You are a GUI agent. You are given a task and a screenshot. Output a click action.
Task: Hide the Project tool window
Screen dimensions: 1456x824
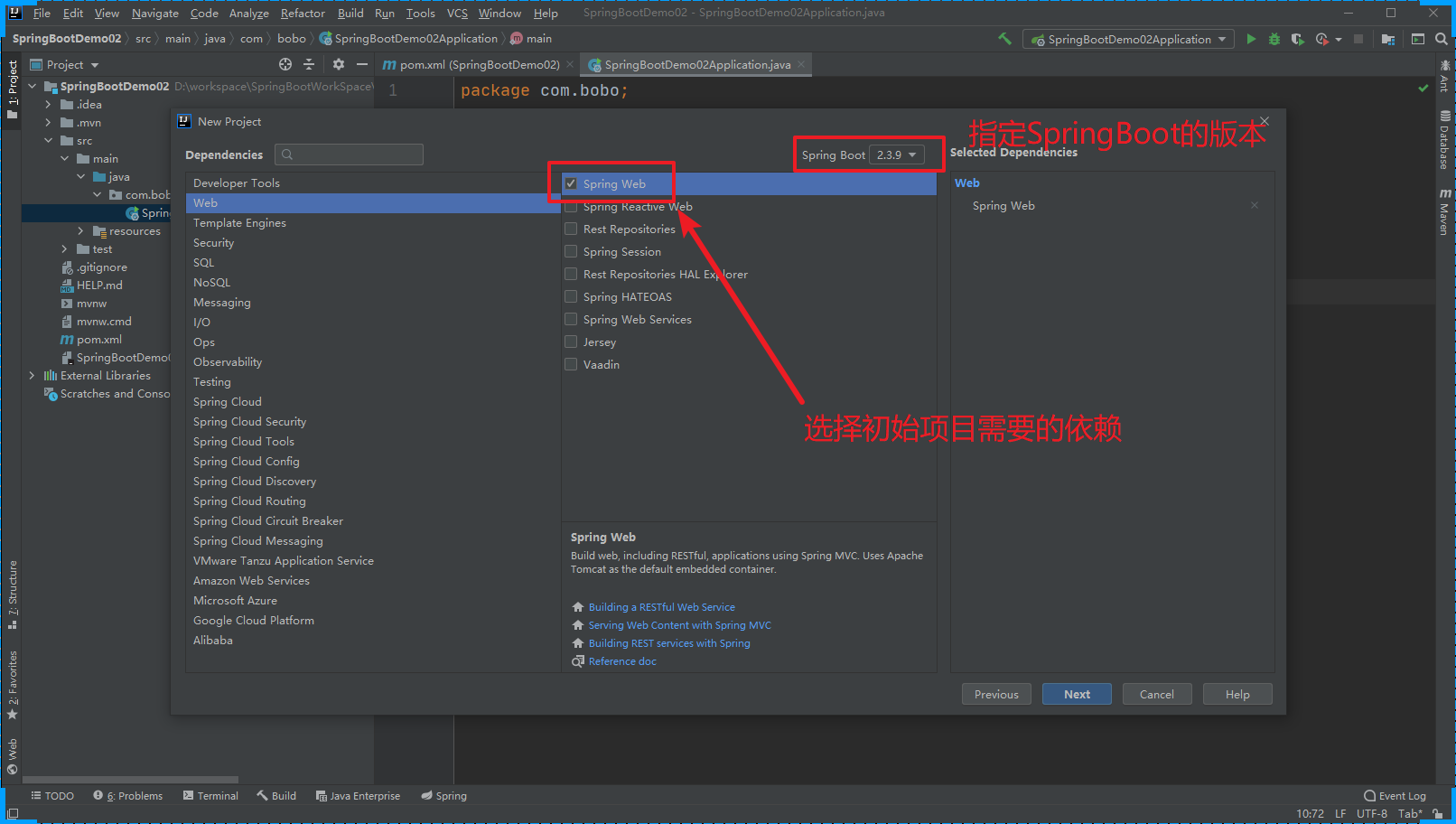click(x=362, y=64)
